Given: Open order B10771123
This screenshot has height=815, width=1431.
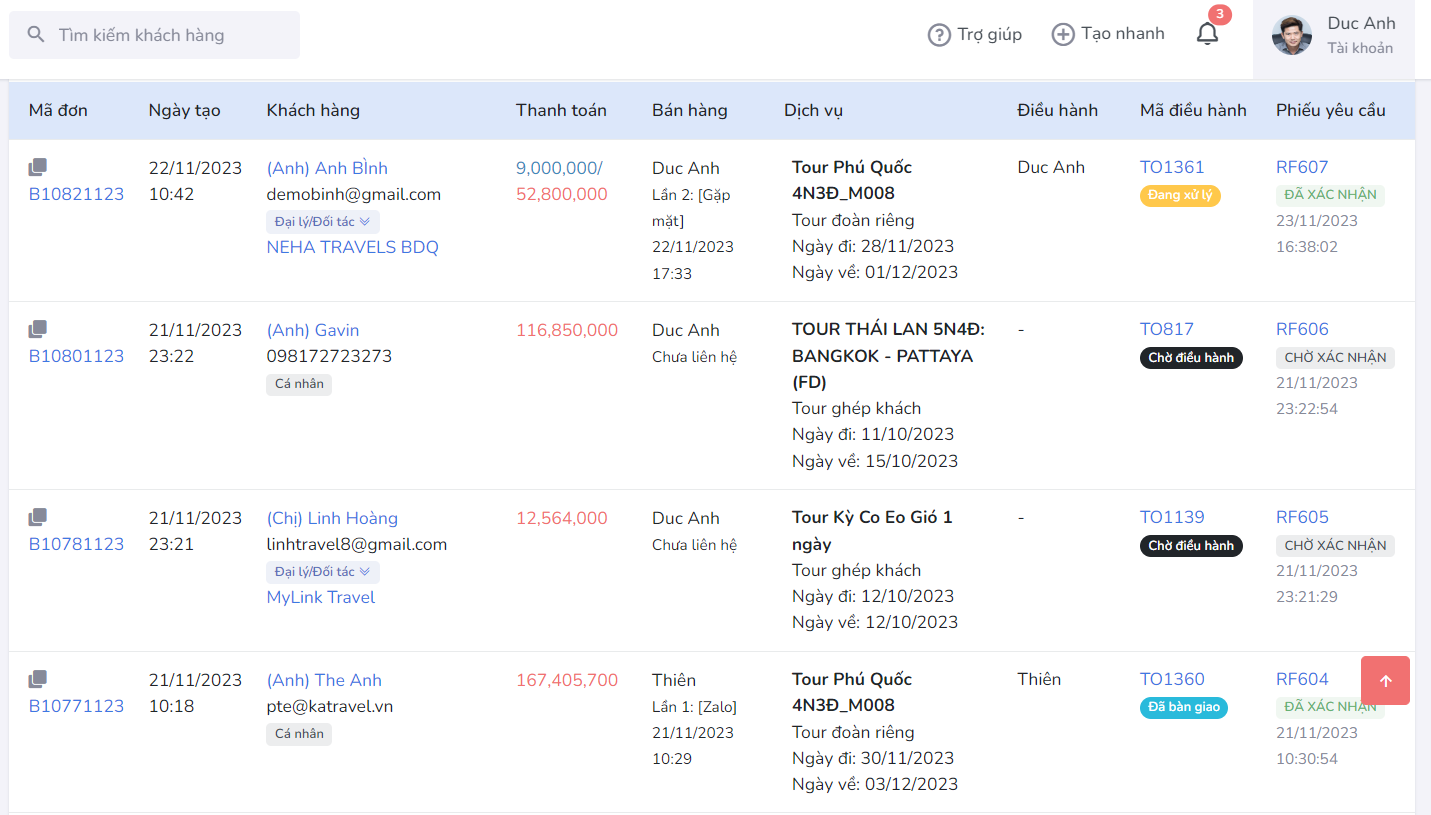Looking at the screenshot, I should [76, 706].
